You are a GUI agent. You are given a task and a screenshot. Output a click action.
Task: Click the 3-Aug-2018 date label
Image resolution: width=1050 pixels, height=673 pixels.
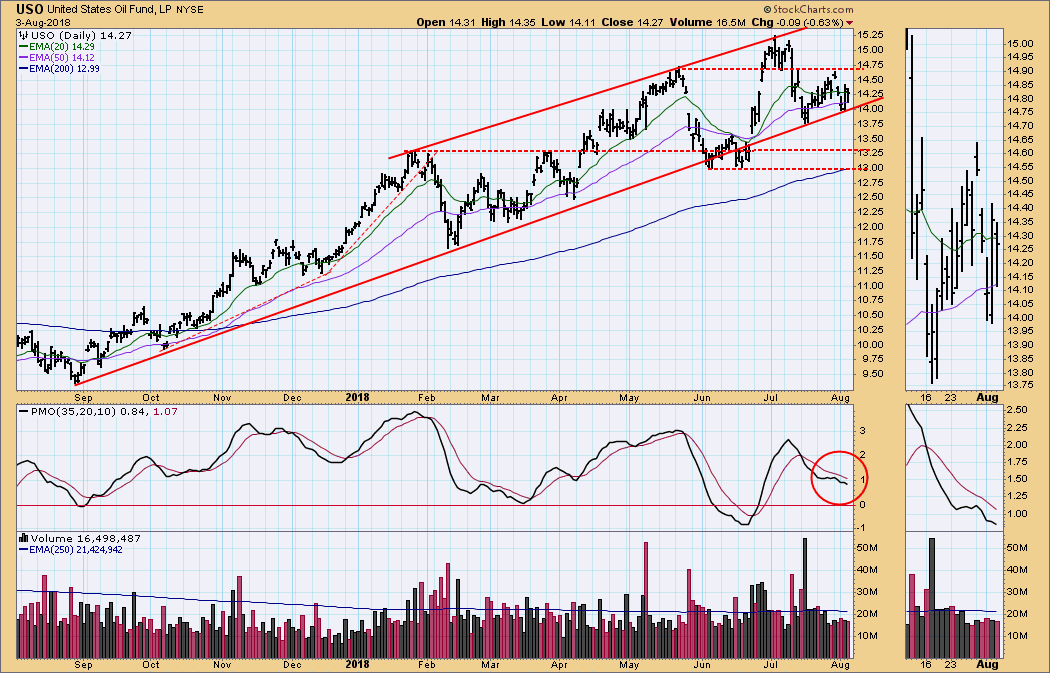[x=44, y=23]
